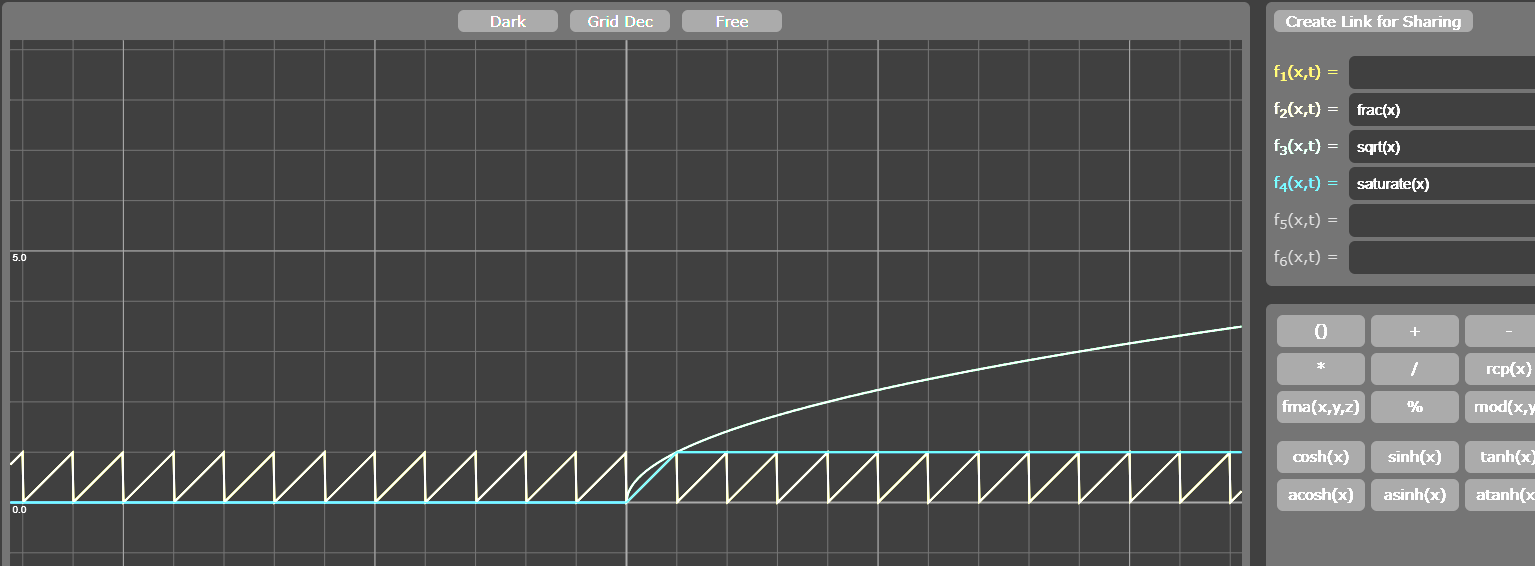Insert parentheses with the () button

(x=1320, y=331)
